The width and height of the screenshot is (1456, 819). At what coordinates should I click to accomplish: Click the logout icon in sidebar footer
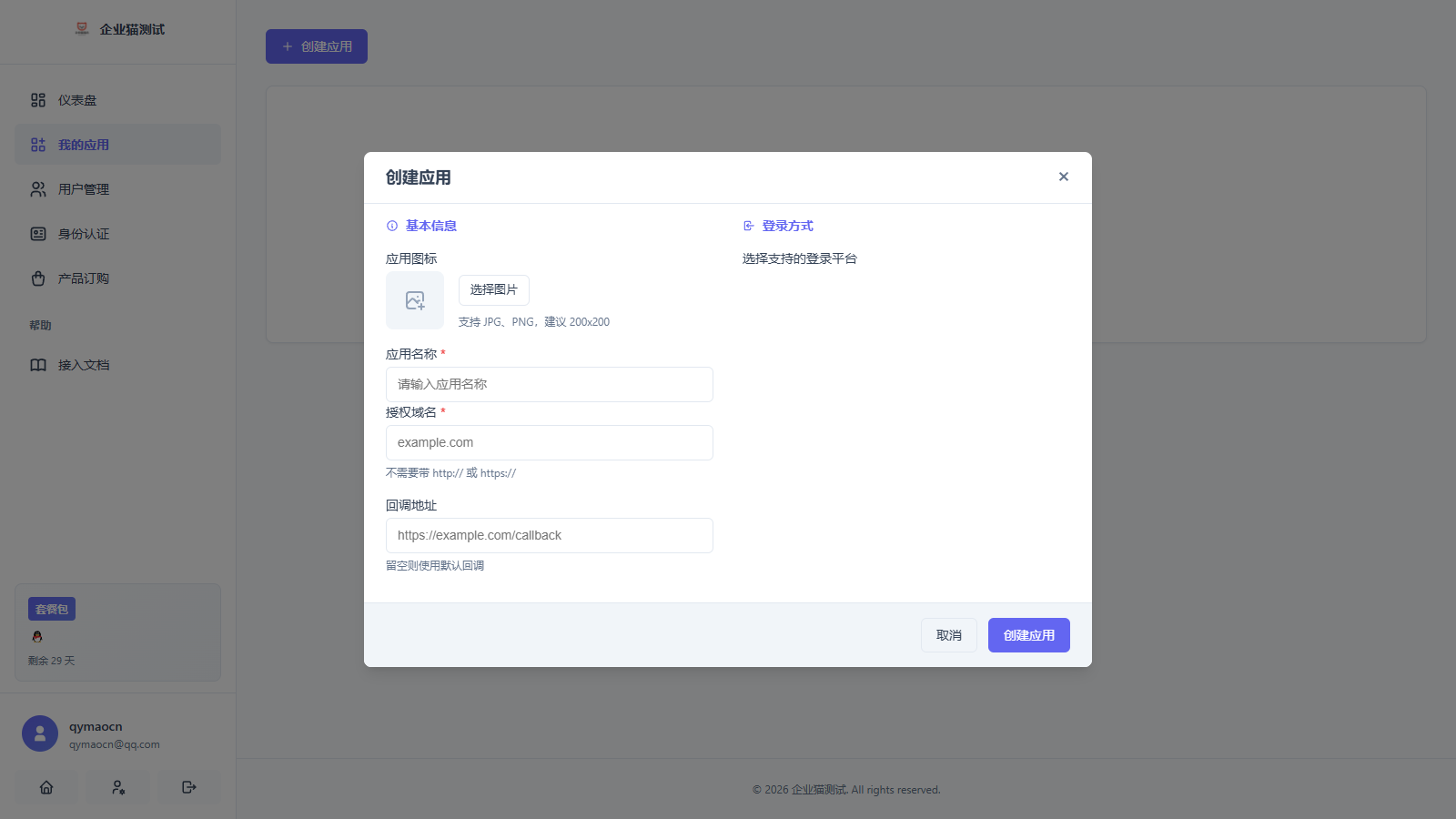pyautogui.click(x=189, y=787)
